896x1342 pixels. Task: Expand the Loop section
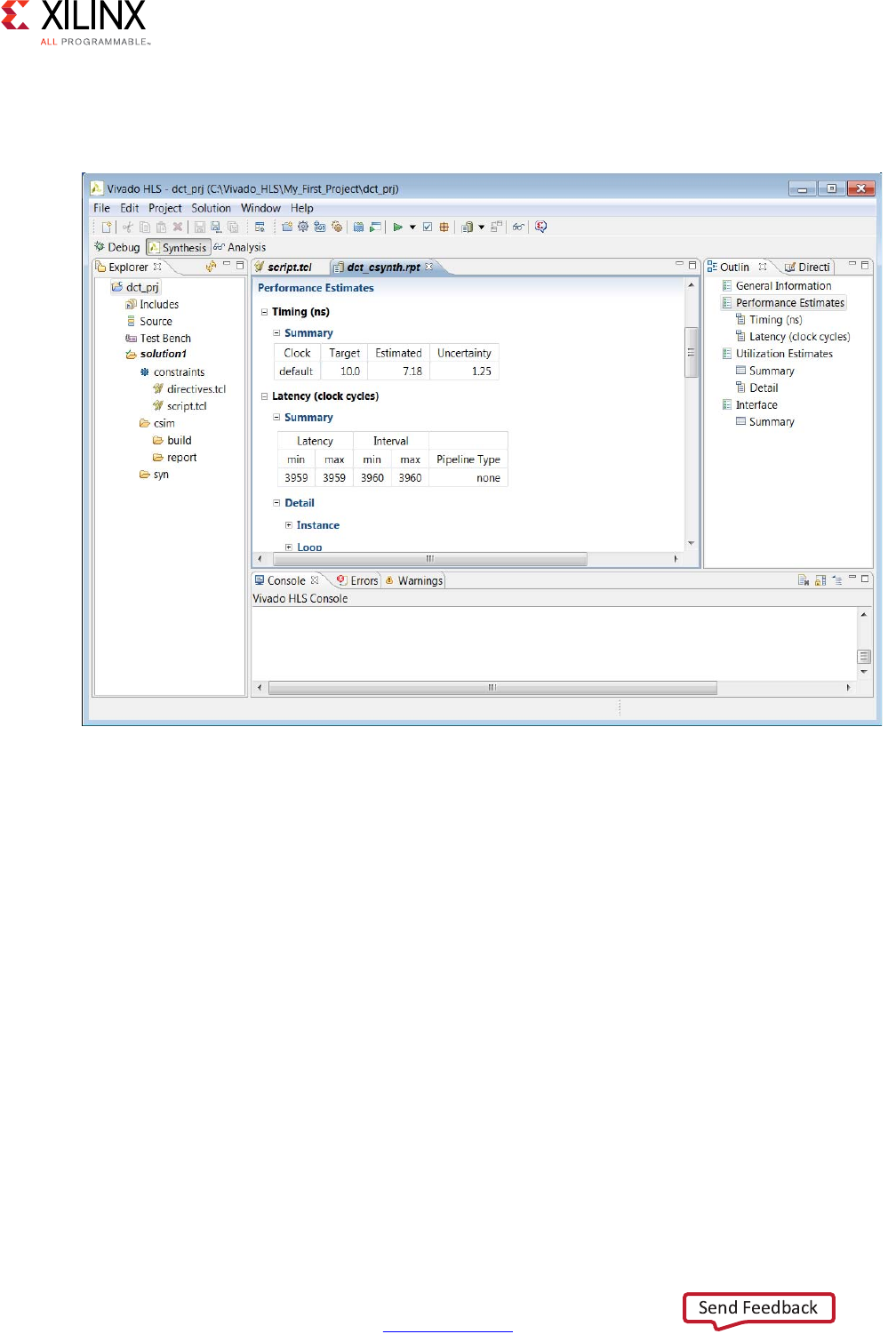(289, 547)
